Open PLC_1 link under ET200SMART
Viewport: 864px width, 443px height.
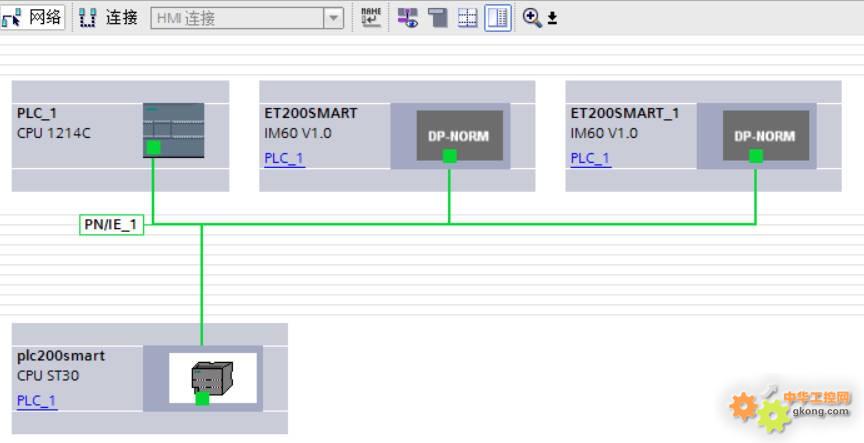[x=284, y=158]
